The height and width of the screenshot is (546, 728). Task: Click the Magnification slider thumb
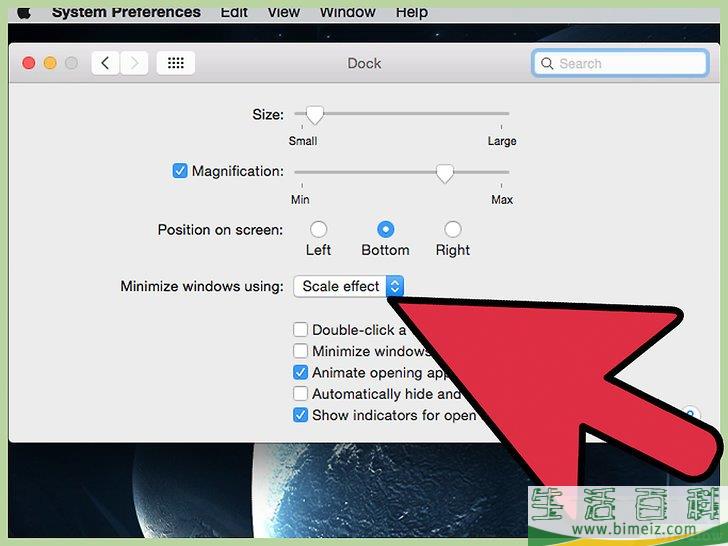tap(445, 173)
